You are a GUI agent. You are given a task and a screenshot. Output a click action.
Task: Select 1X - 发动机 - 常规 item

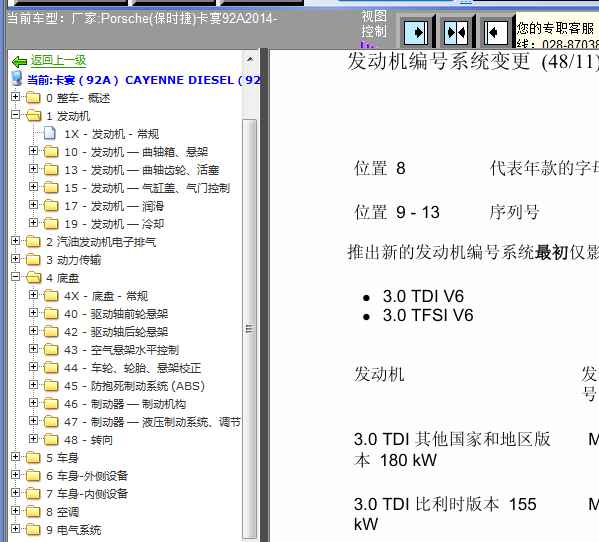tap(112, 134)
